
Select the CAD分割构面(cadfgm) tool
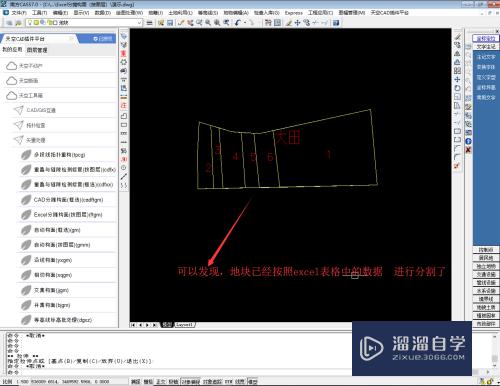[x=67, y=200]
